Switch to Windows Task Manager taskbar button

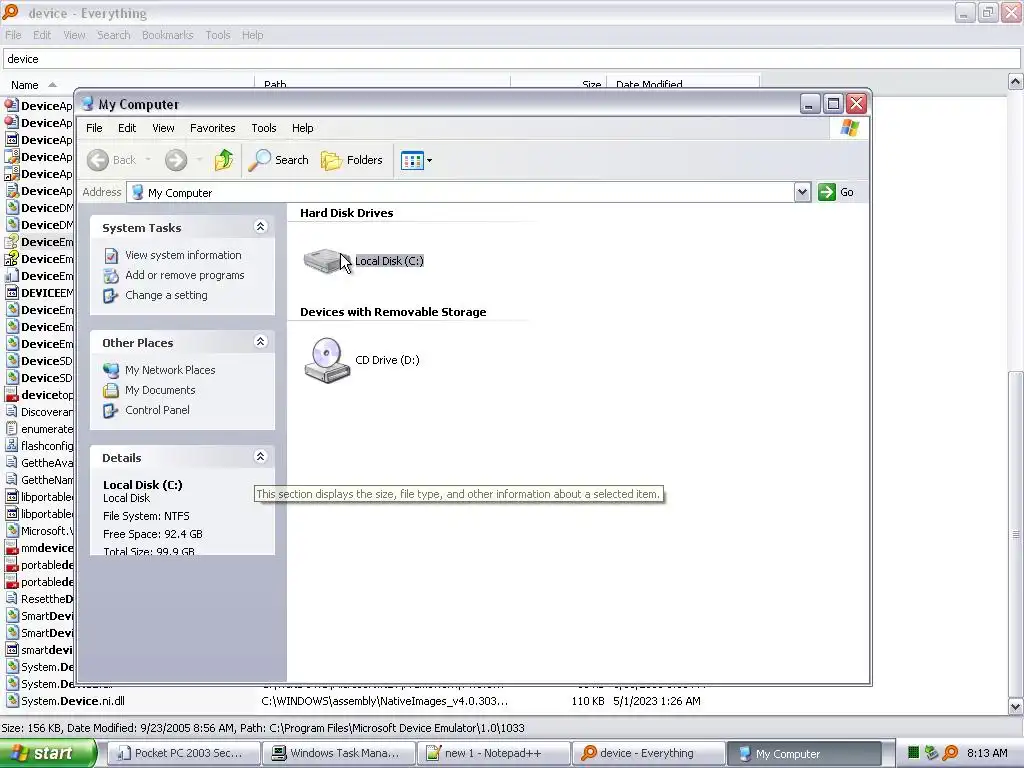coord(338,754)
